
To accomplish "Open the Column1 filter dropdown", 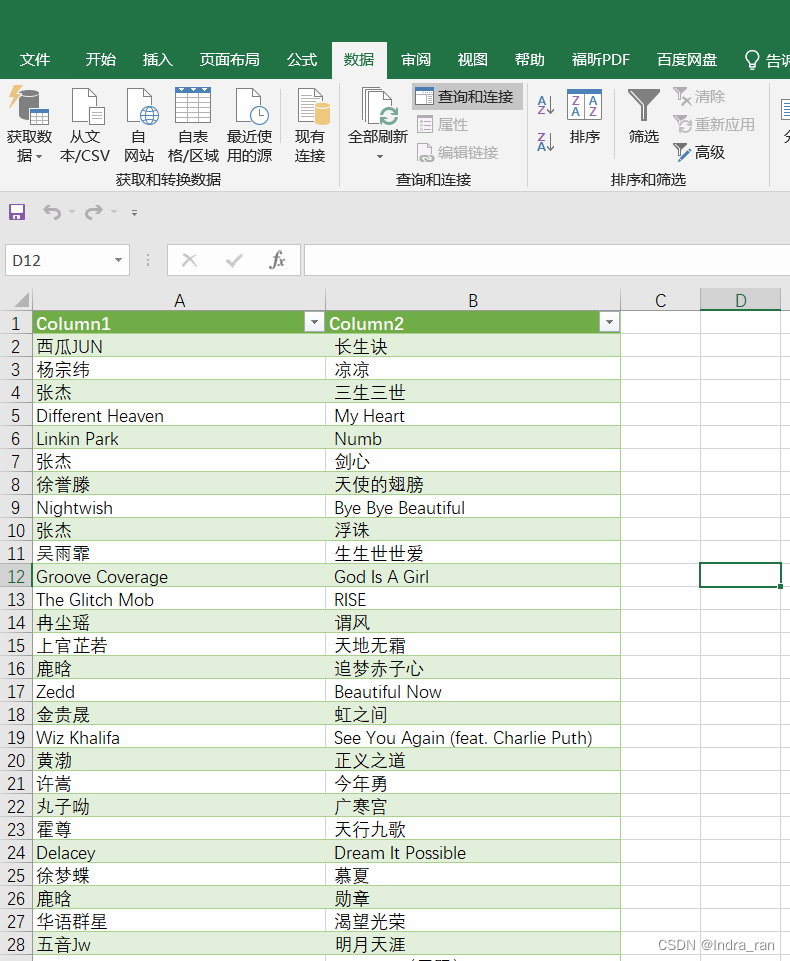I will (314, 322).
